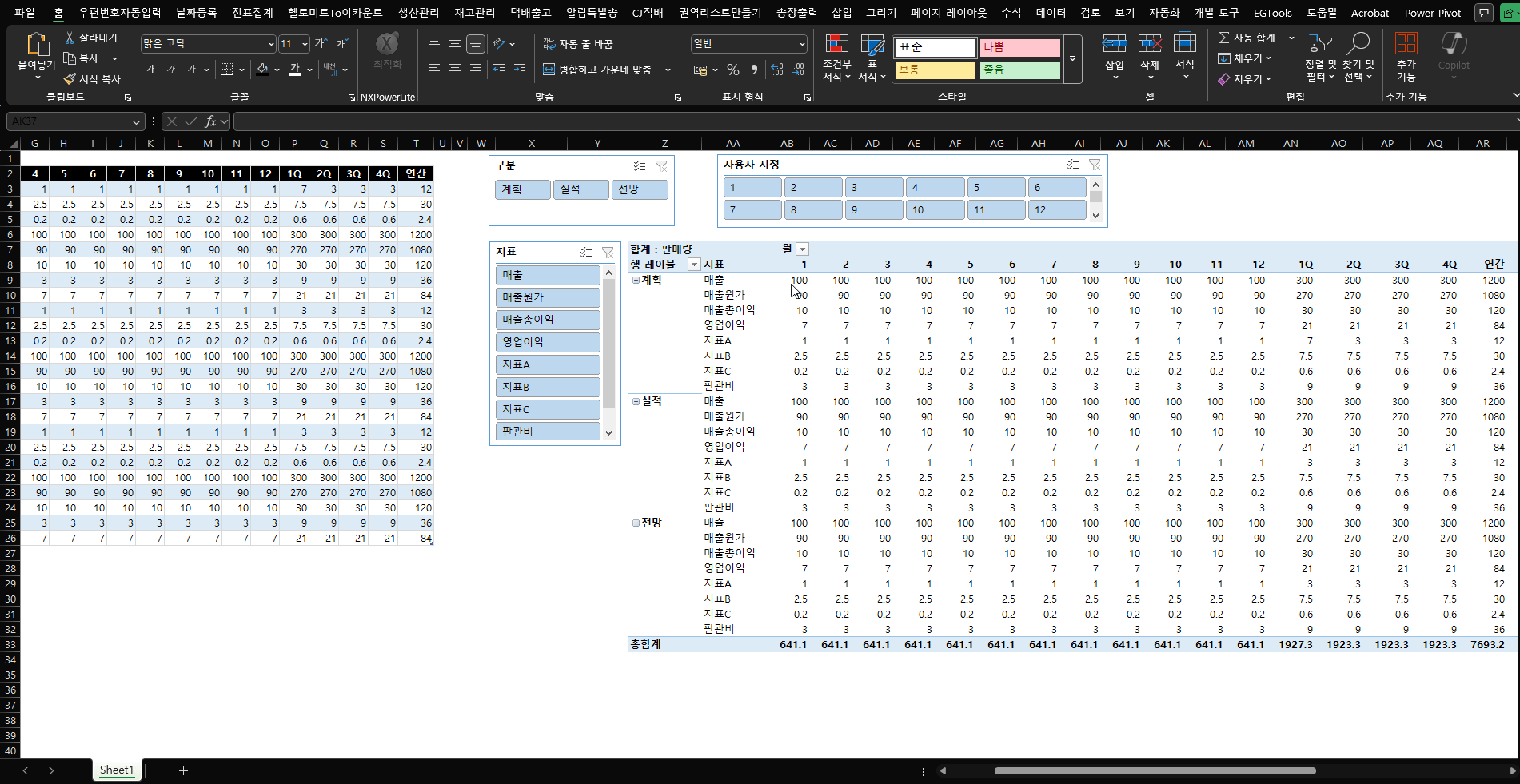This screenshot has width=1520, height=784.
Task: Apply the 나쁨 cell style swatch
Action: tap(1019, 48)
